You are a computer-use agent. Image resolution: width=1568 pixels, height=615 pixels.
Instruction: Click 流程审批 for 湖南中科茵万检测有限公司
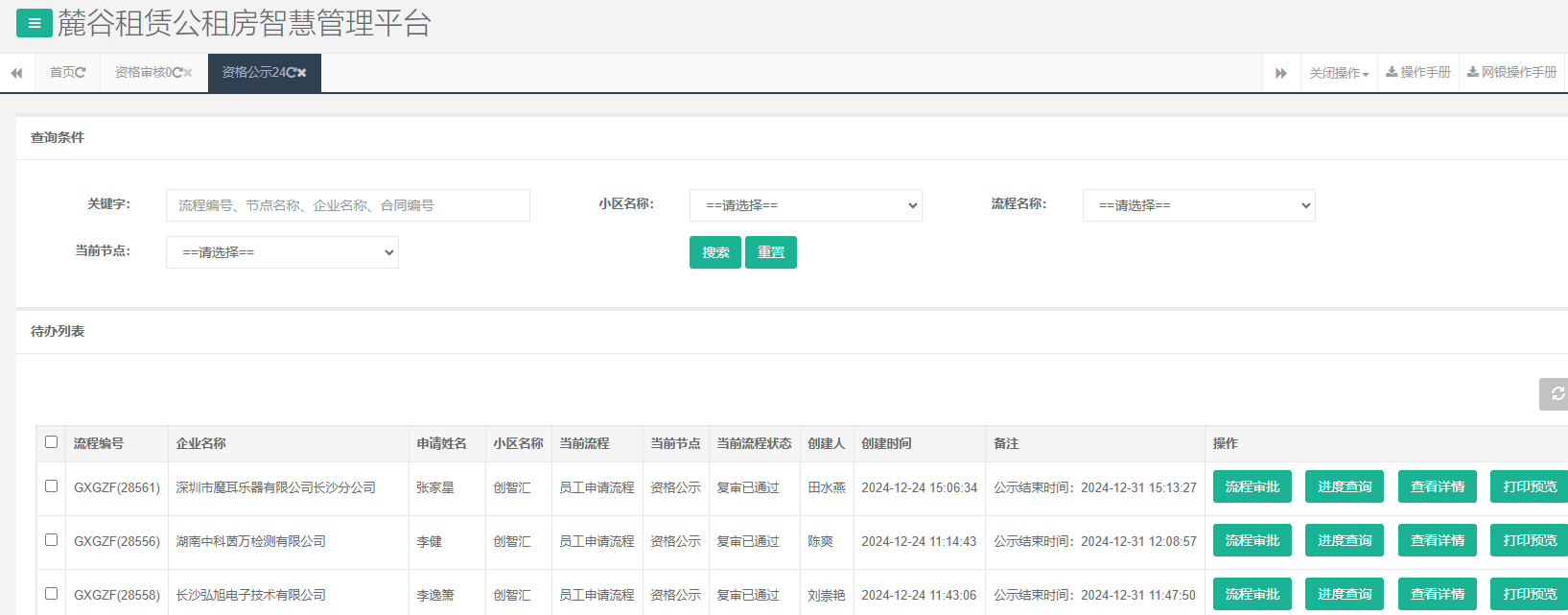point(1252,541)
